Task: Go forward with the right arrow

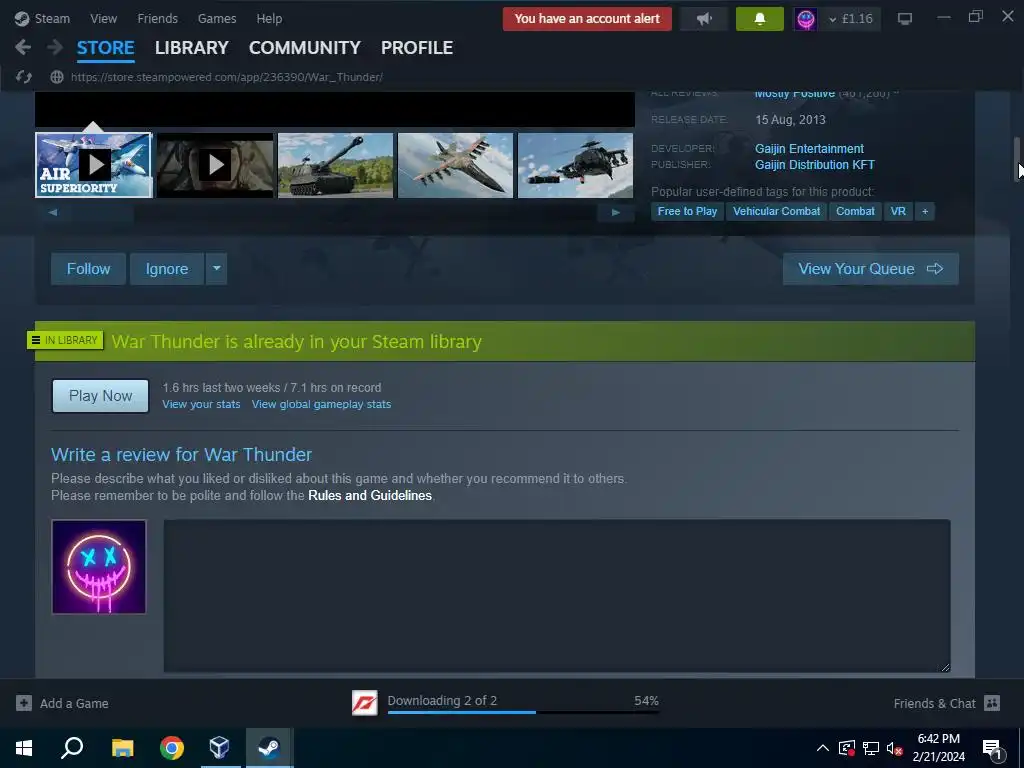Action: pyautogui.click(x=55, y=47)
